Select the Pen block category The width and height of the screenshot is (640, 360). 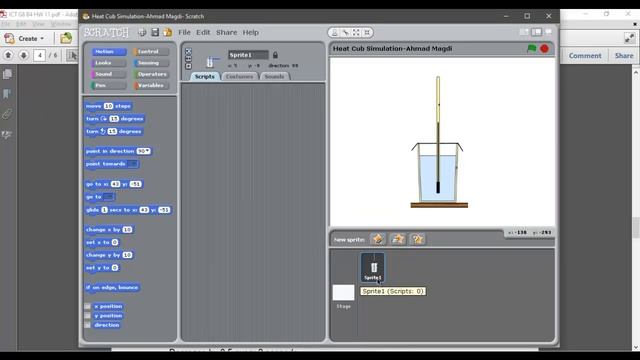coord(109,85)
